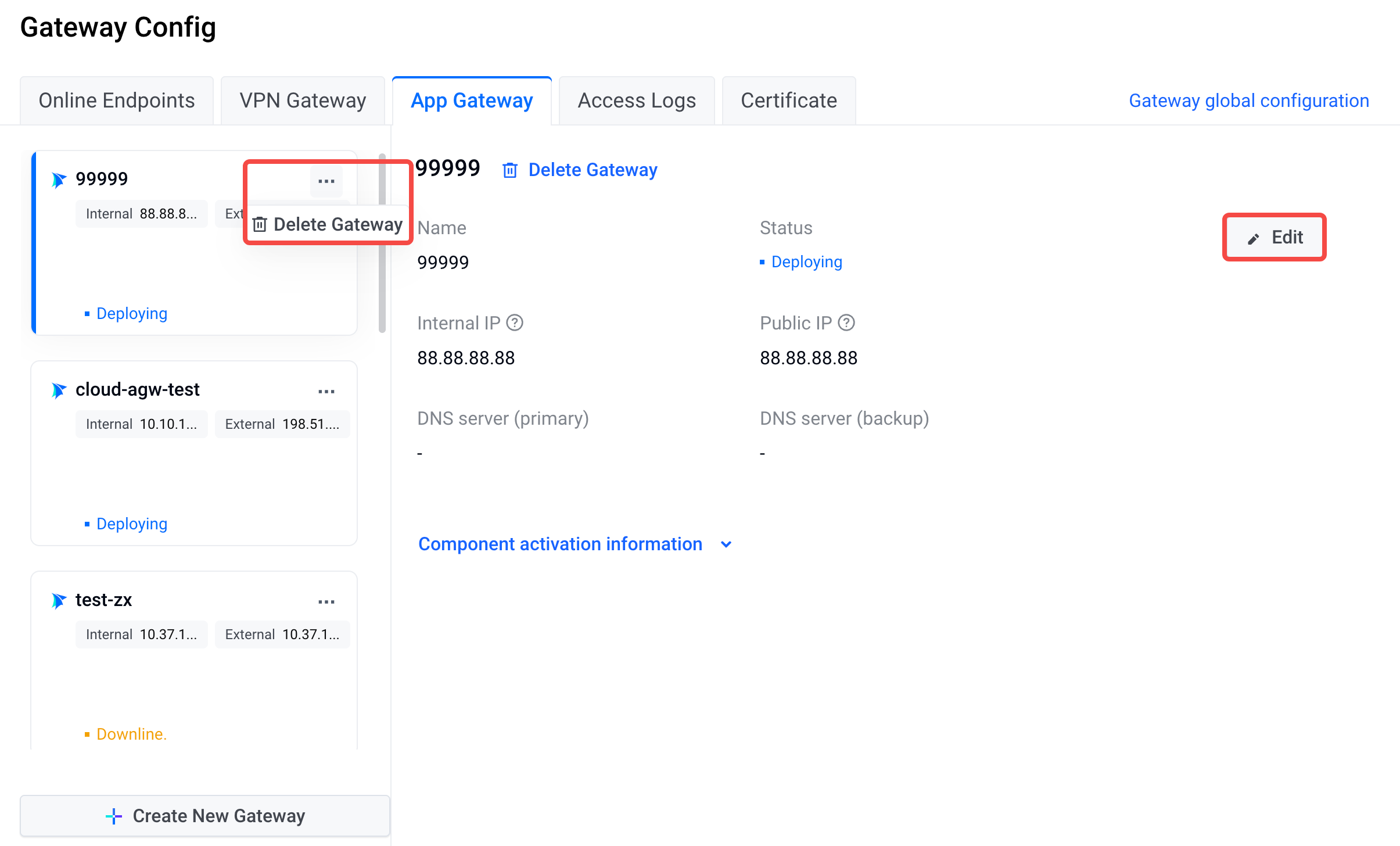Expand Component activation information section
Image resolution: width=1400 pixels, height=846 pixels.
coord(560,544)
